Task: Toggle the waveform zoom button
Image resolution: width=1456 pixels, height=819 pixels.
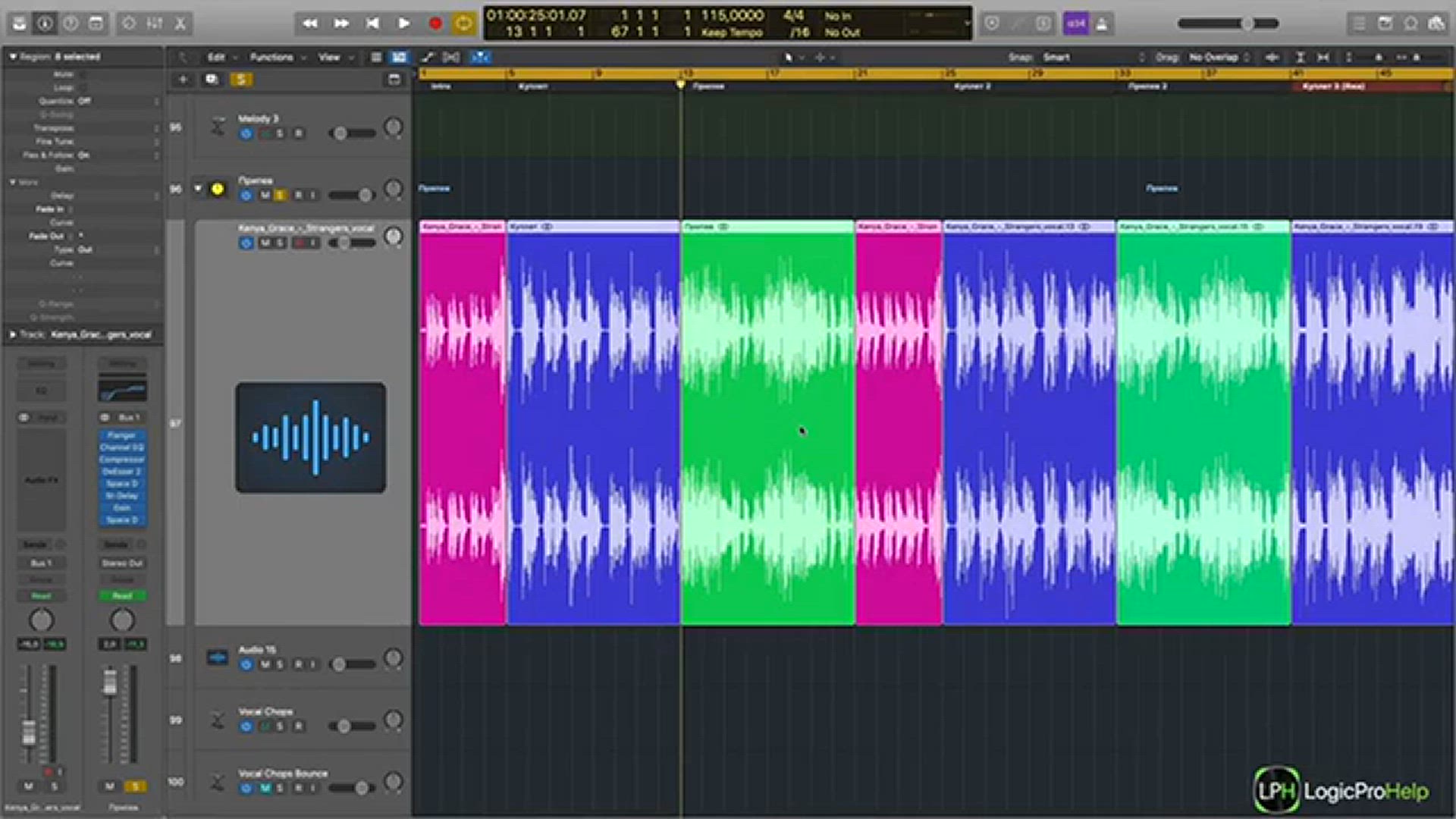Action: 1272,57
